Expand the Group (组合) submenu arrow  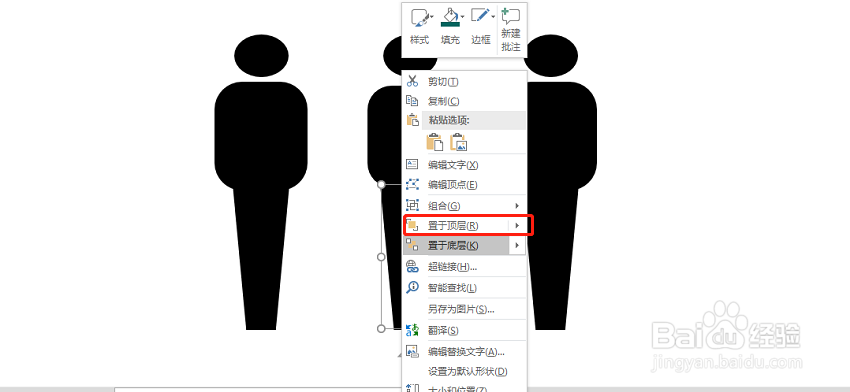[x=517, y=206]
